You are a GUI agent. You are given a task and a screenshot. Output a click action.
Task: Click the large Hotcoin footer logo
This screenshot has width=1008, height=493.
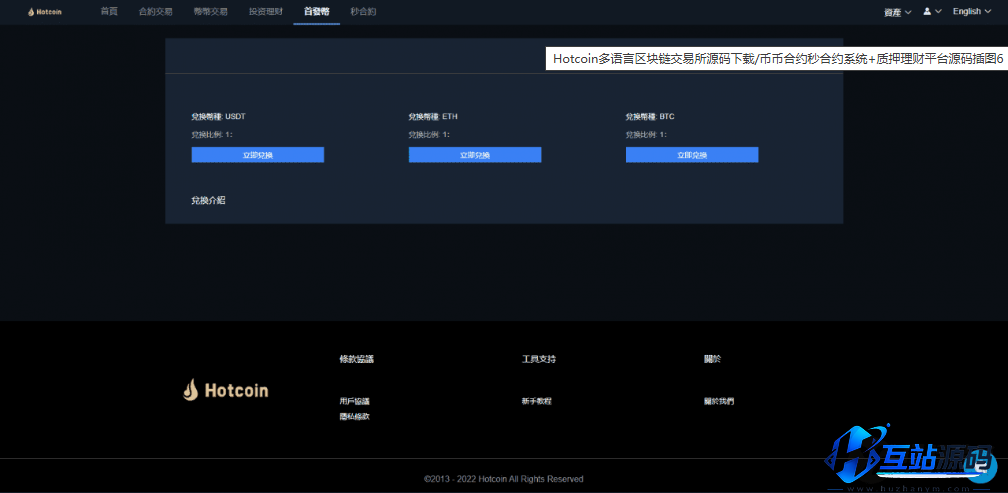tap(226, 390)
